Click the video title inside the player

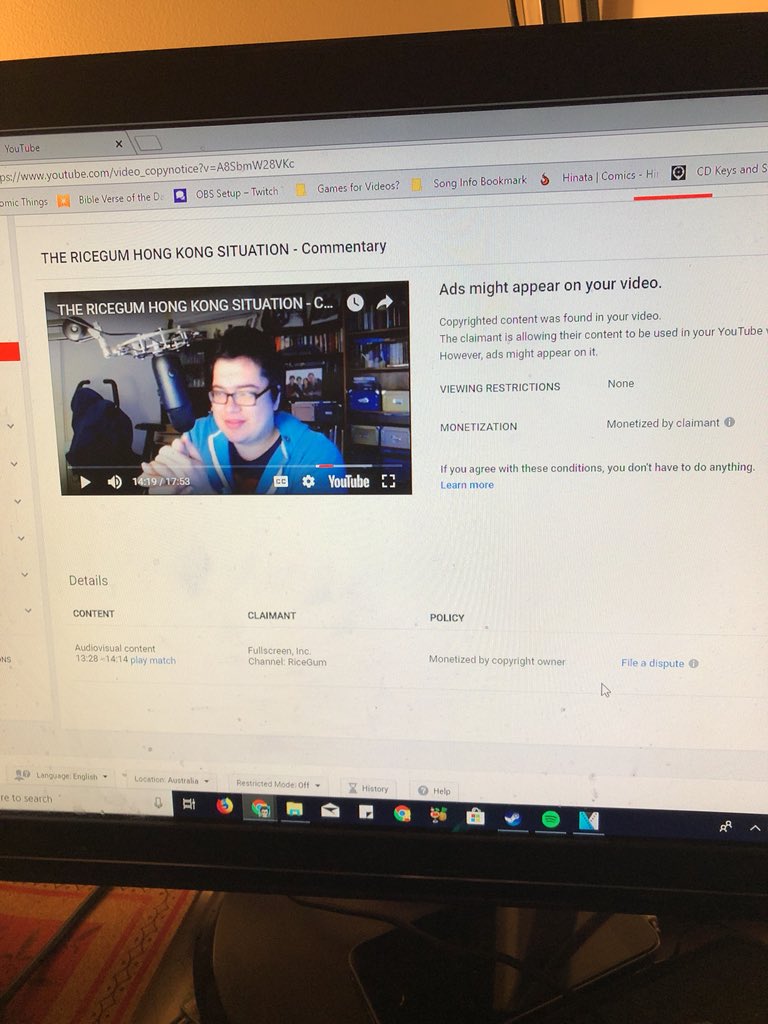(195, 306)
